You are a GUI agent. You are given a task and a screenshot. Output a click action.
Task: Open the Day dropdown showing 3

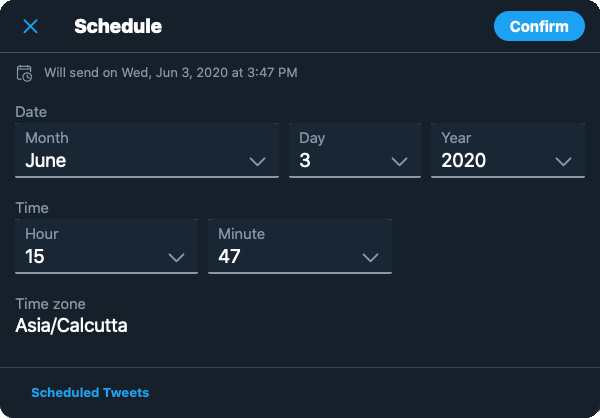tap(355, 150)
